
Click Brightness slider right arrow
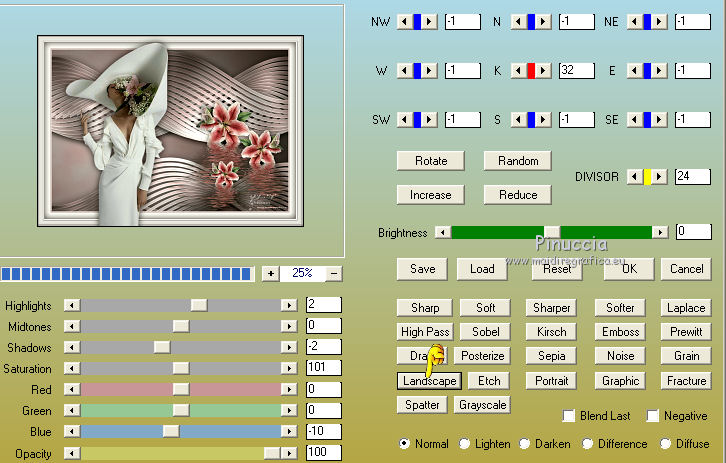pos(660,232)
